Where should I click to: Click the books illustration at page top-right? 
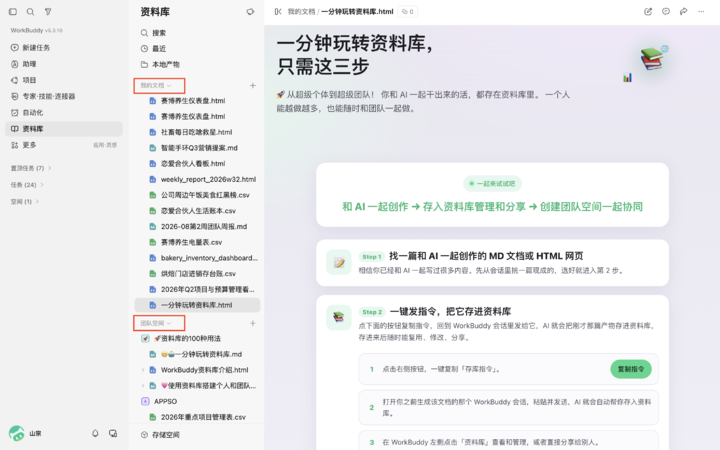652,59
